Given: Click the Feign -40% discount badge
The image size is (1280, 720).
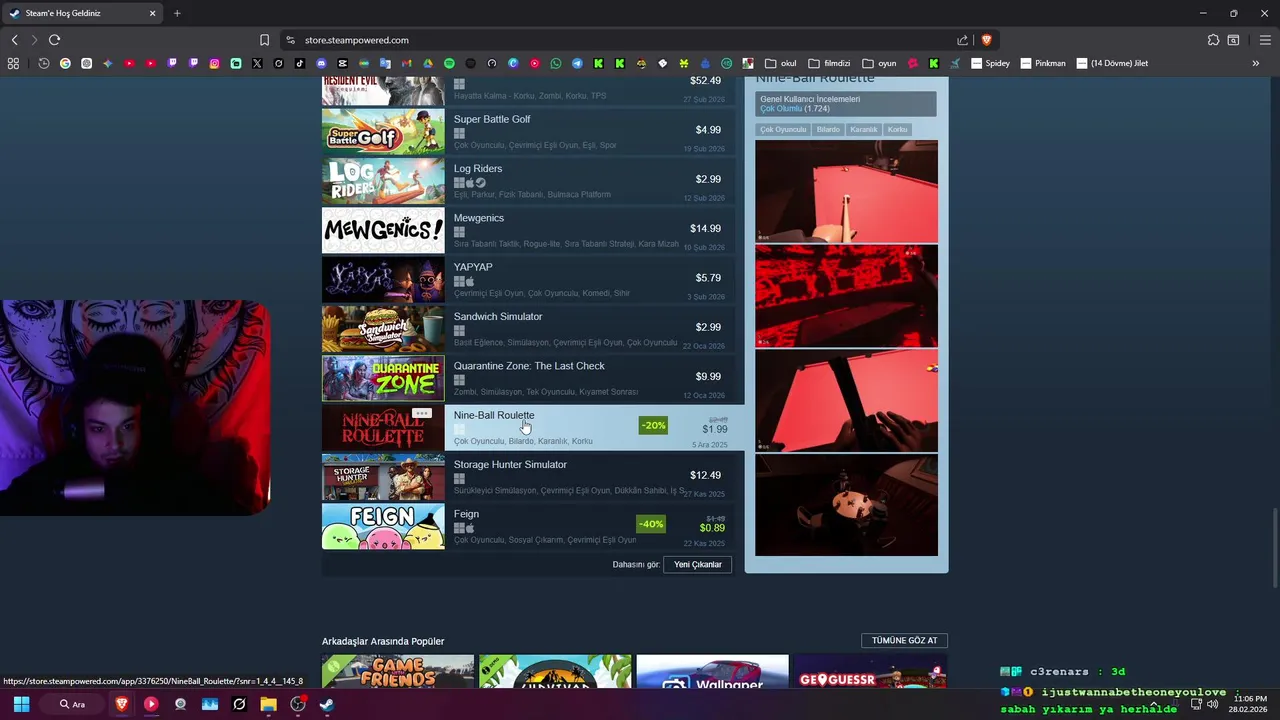Looking at the screenshot, I should tap(651, 524).
